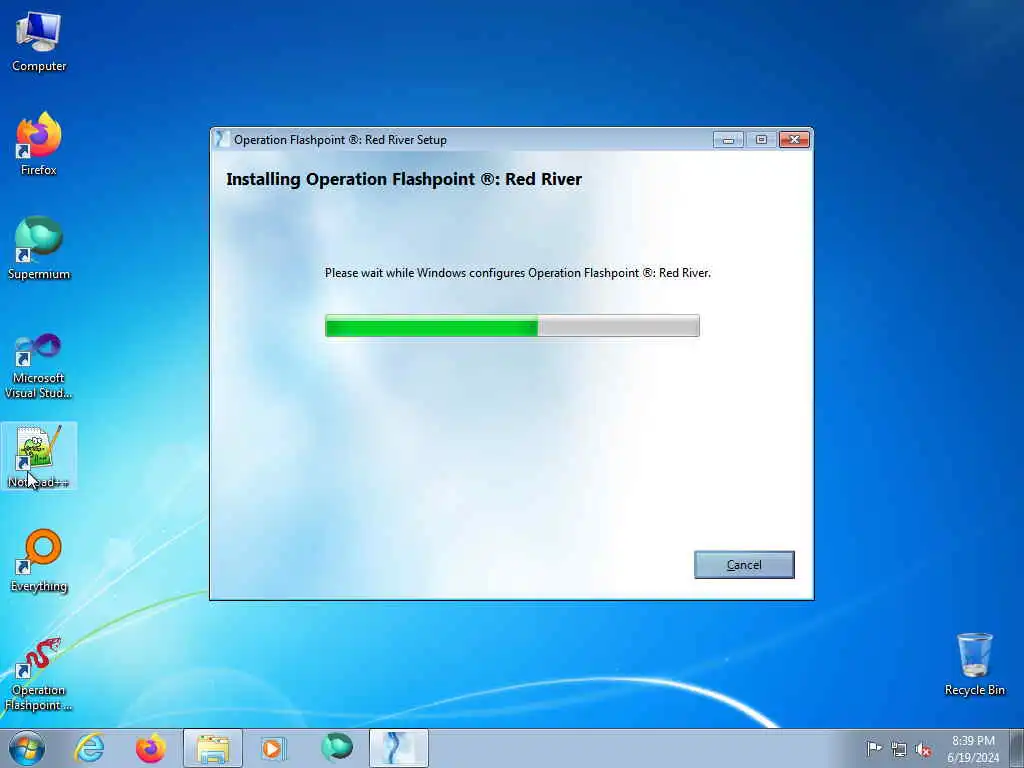Viewport: 1024px width, 768px height.
Task: Click the Show desktop strip
Action: (1017, 749)
